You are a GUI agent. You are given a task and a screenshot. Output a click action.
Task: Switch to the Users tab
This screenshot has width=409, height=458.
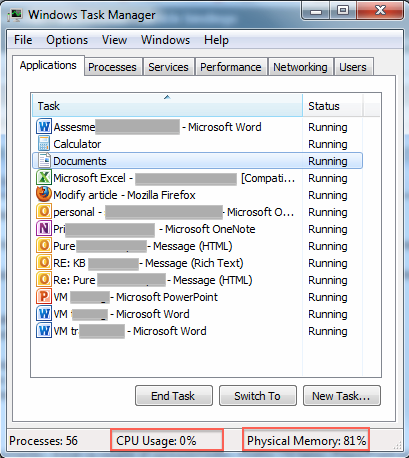353,67
